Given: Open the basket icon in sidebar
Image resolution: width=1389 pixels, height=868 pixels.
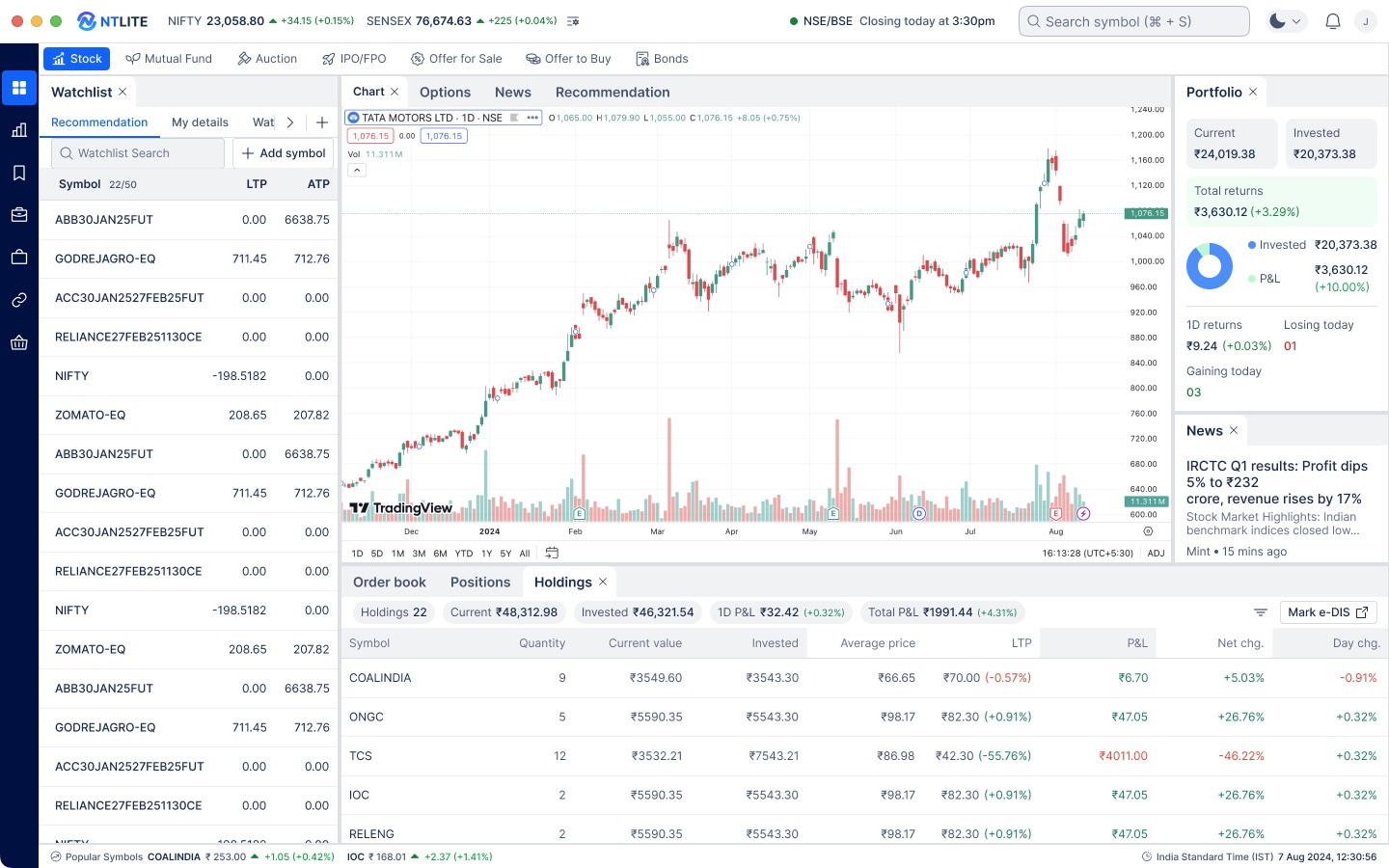Looking at the screenshot, I should (19, 342).
